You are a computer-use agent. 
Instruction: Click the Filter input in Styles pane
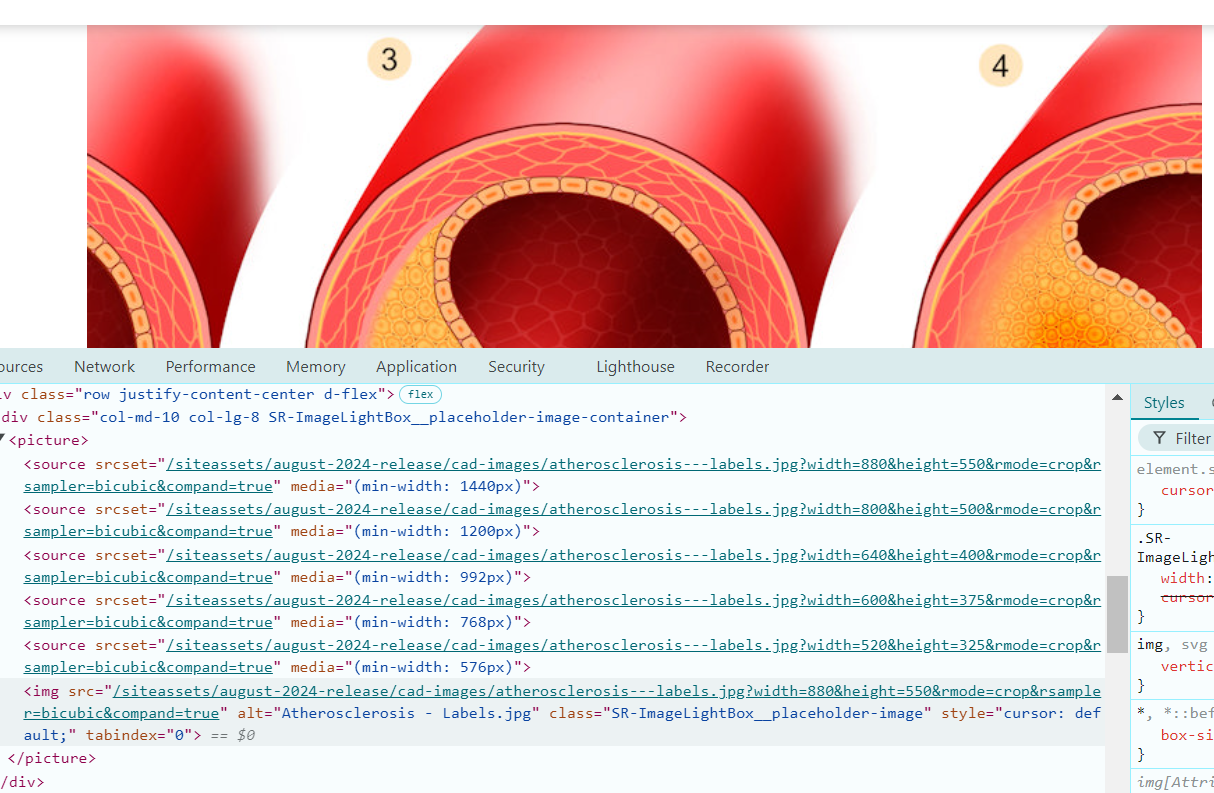(1192, 438)
